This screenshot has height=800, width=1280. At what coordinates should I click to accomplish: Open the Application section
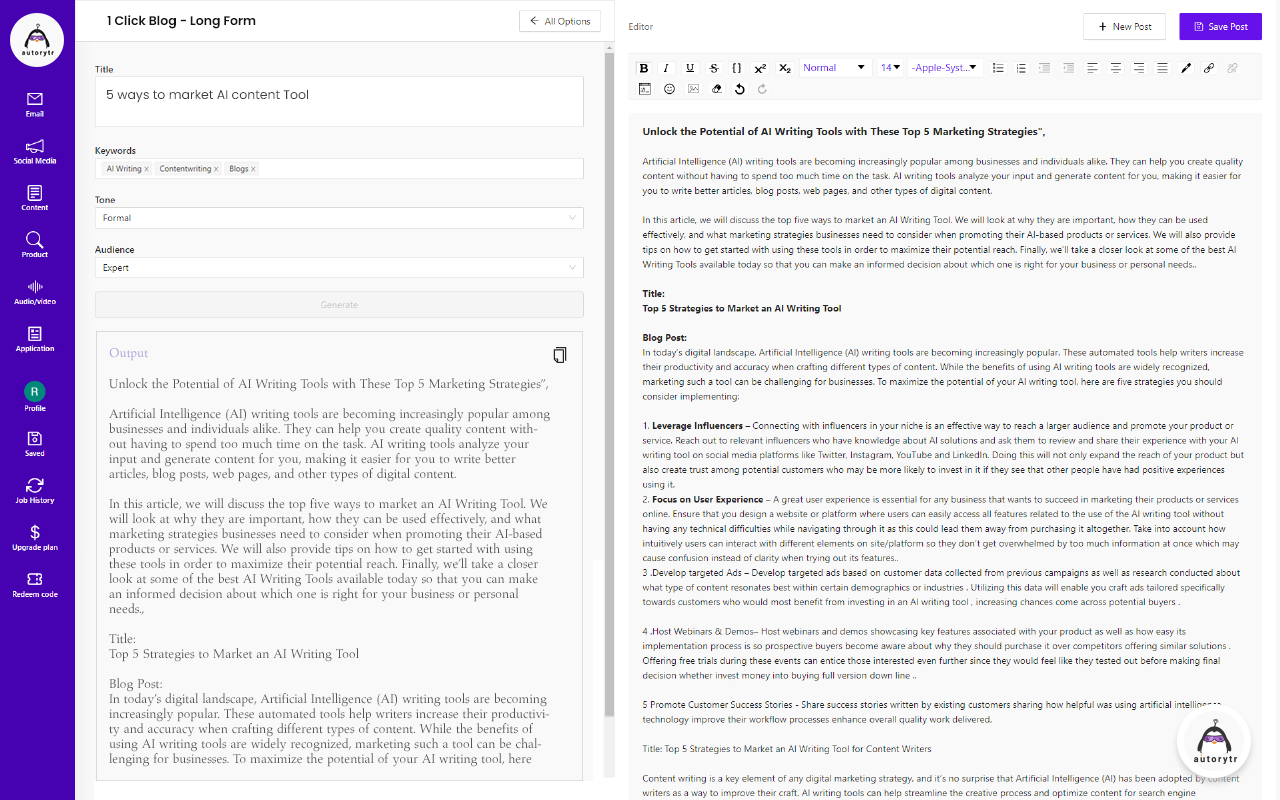click(x=35, y=339)
